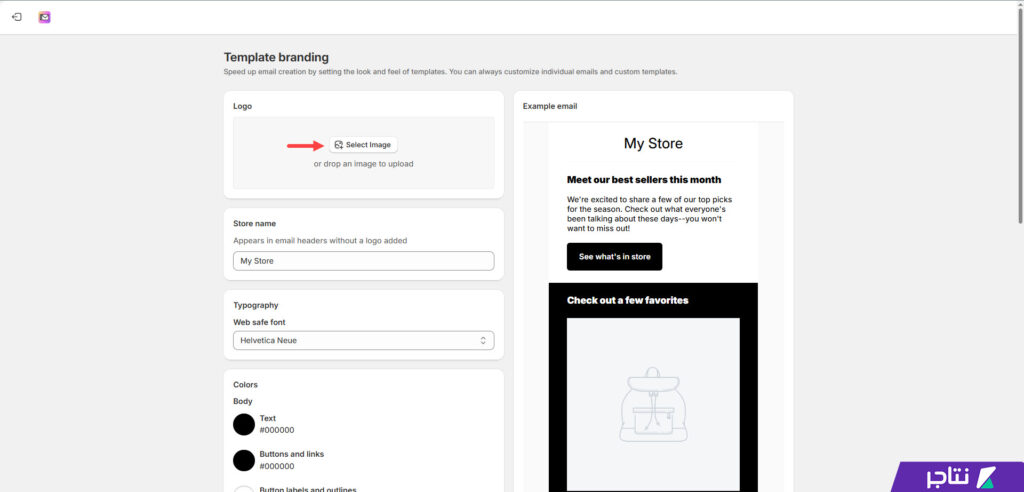The image size is (1024, 492).
Task: Click 'Appears in email headers' helper text
Action: [320, 241]
